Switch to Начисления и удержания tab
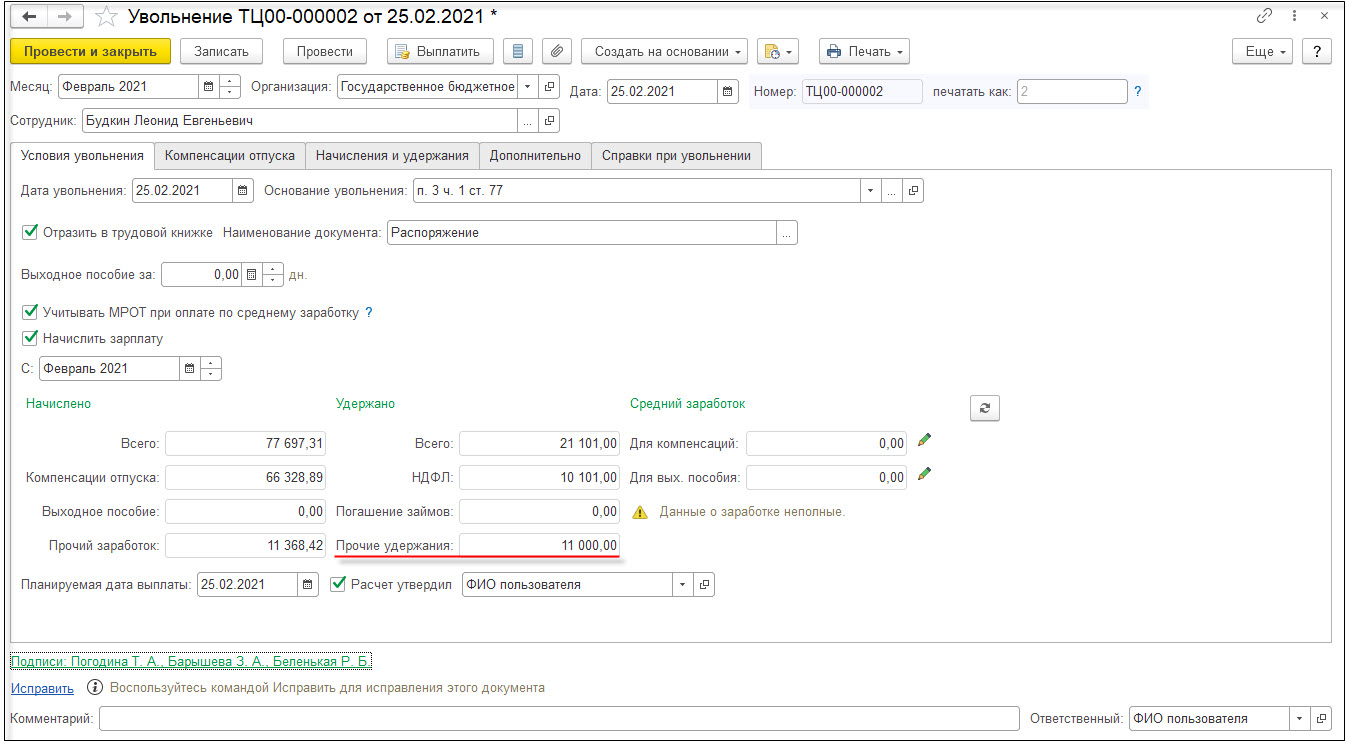This screenshot has height=741, width=1345. (392, 156)
